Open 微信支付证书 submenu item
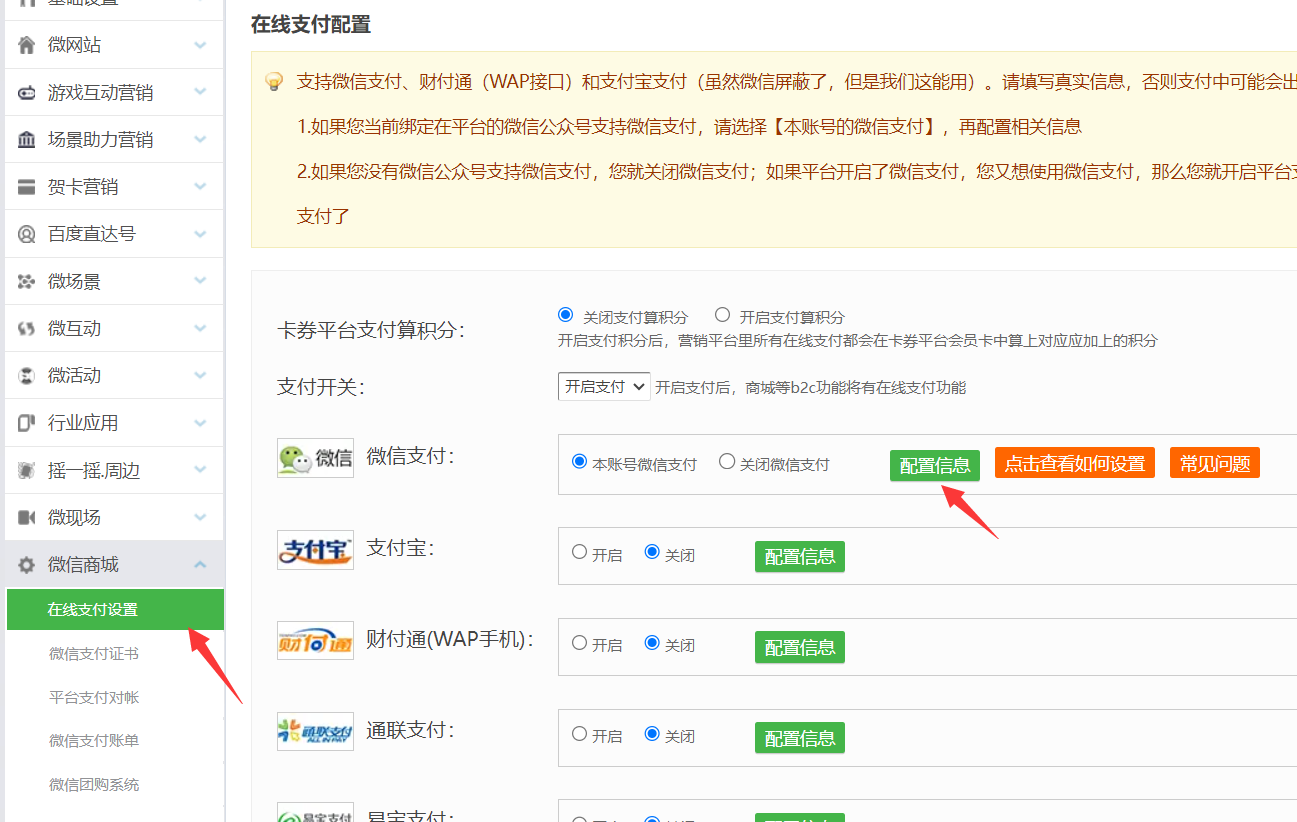 tap(94, 654)
